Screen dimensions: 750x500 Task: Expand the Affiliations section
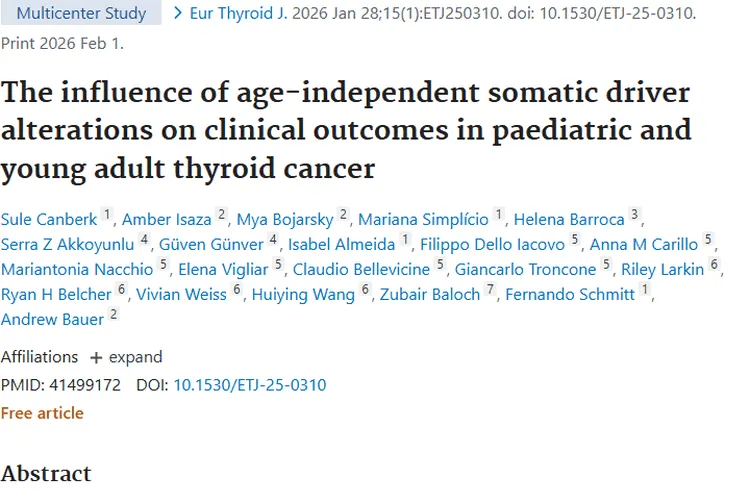(x=126, y=357)
